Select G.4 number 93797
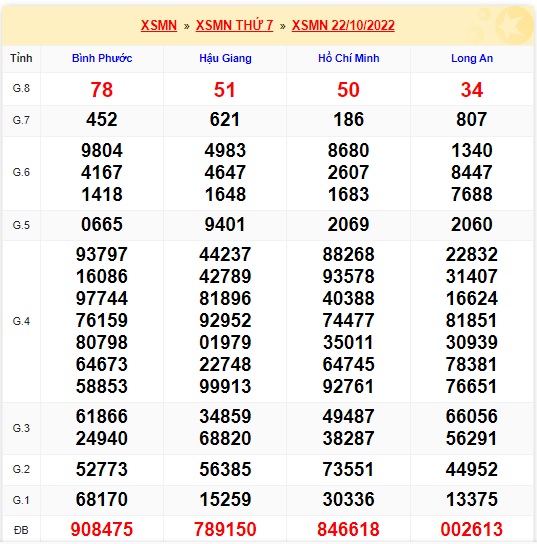 (102, 255)
